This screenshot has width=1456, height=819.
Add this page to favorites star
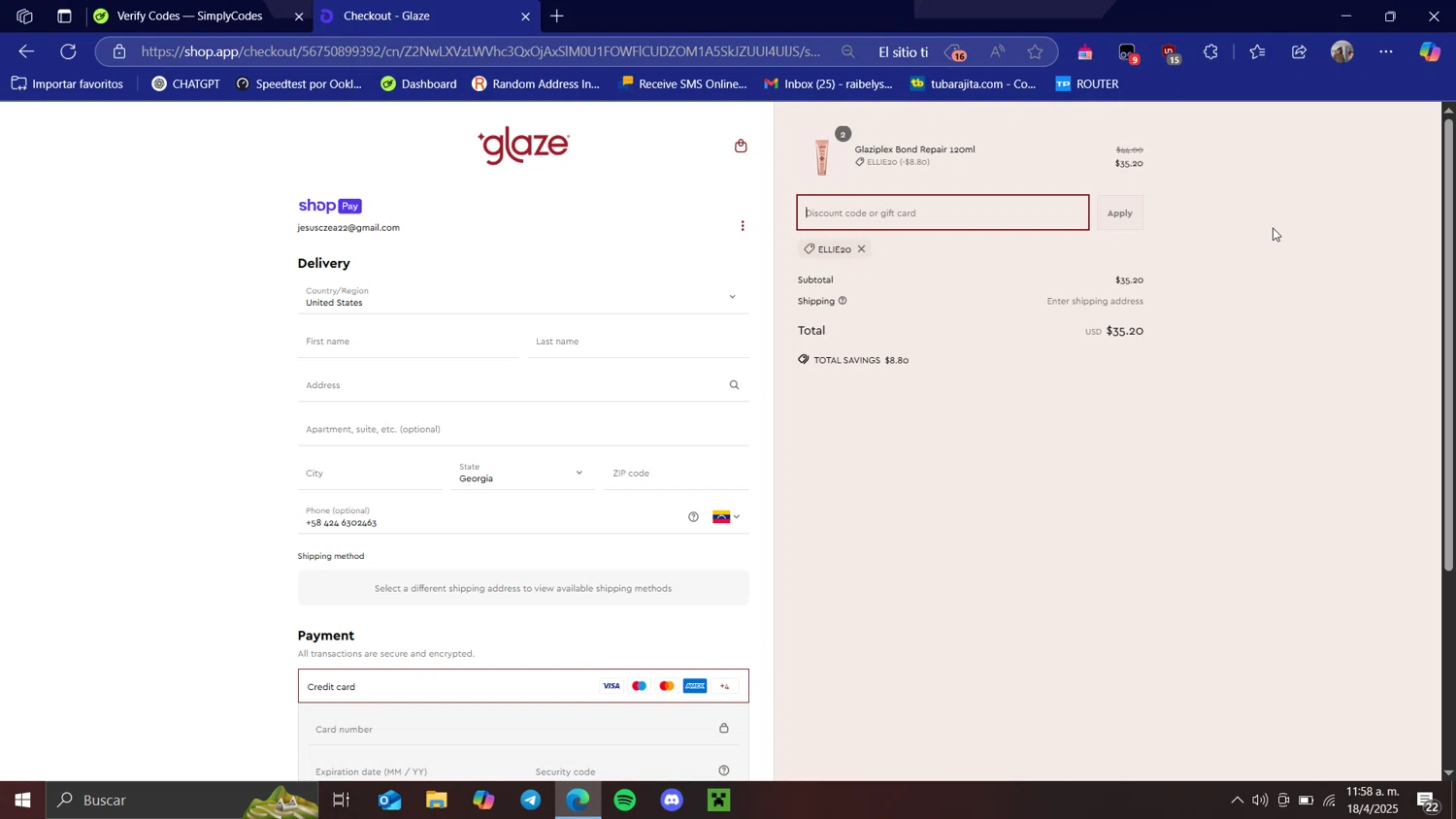click(x=1035, y=52)
